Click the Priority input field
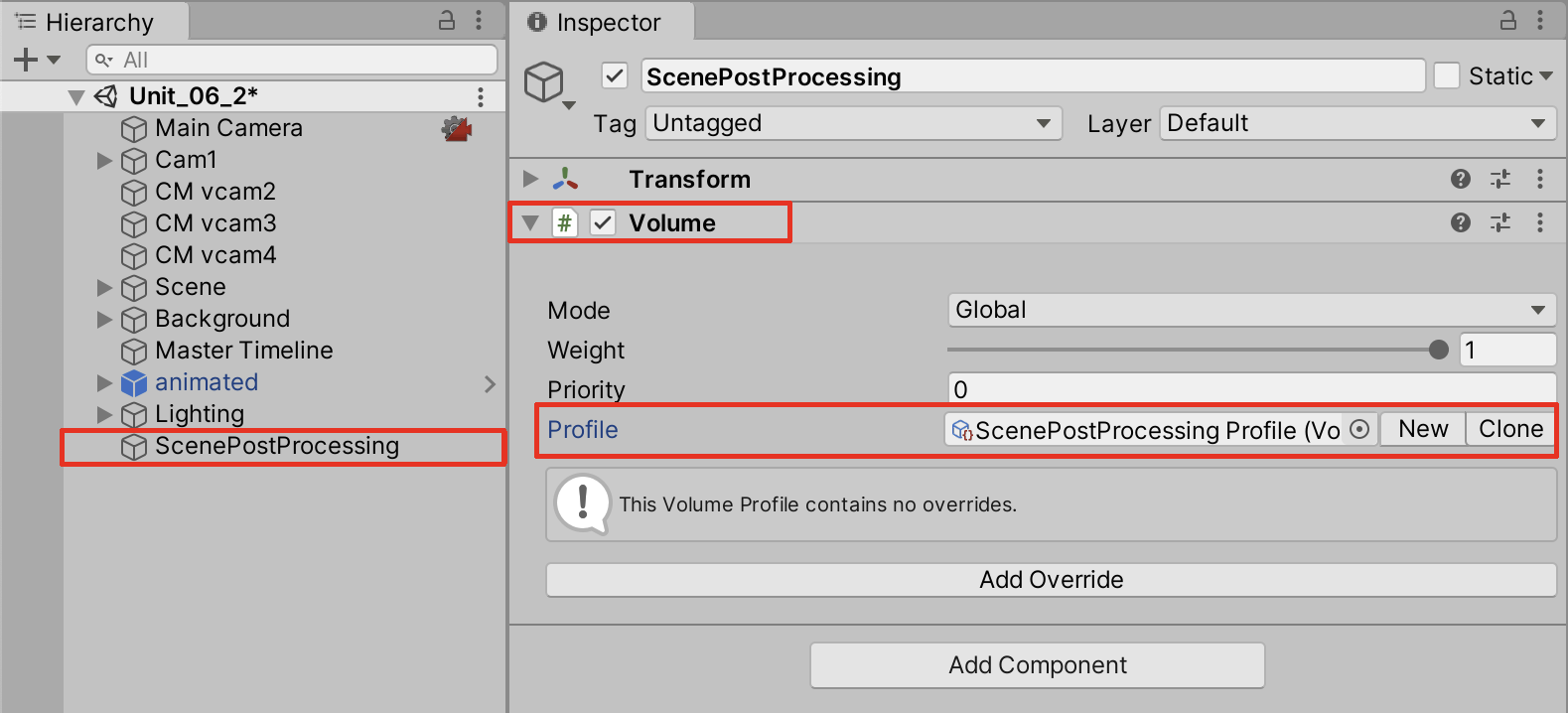 pos(1250,389)
